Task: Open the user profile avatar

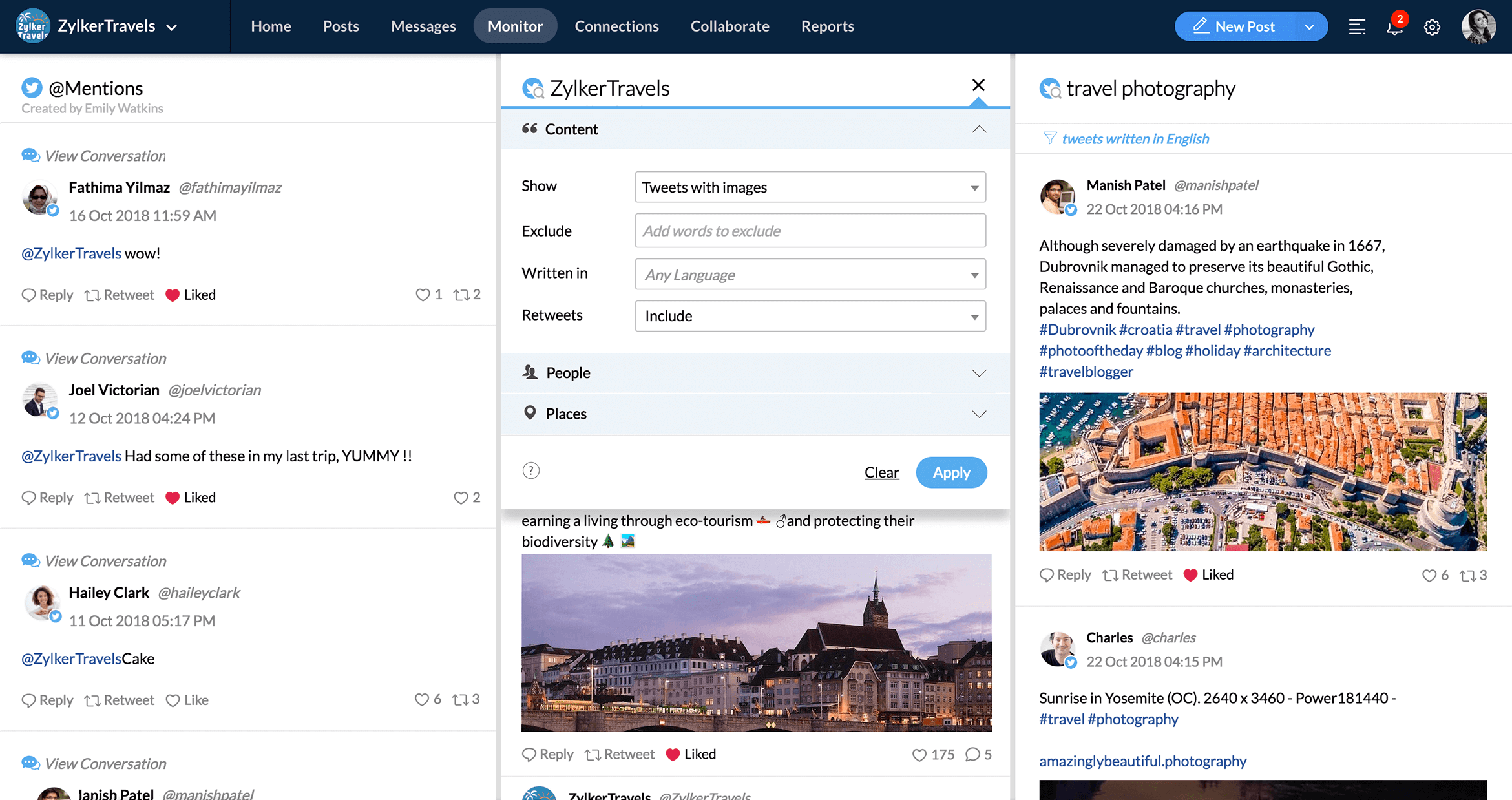Action: (x=1478, y=26)
